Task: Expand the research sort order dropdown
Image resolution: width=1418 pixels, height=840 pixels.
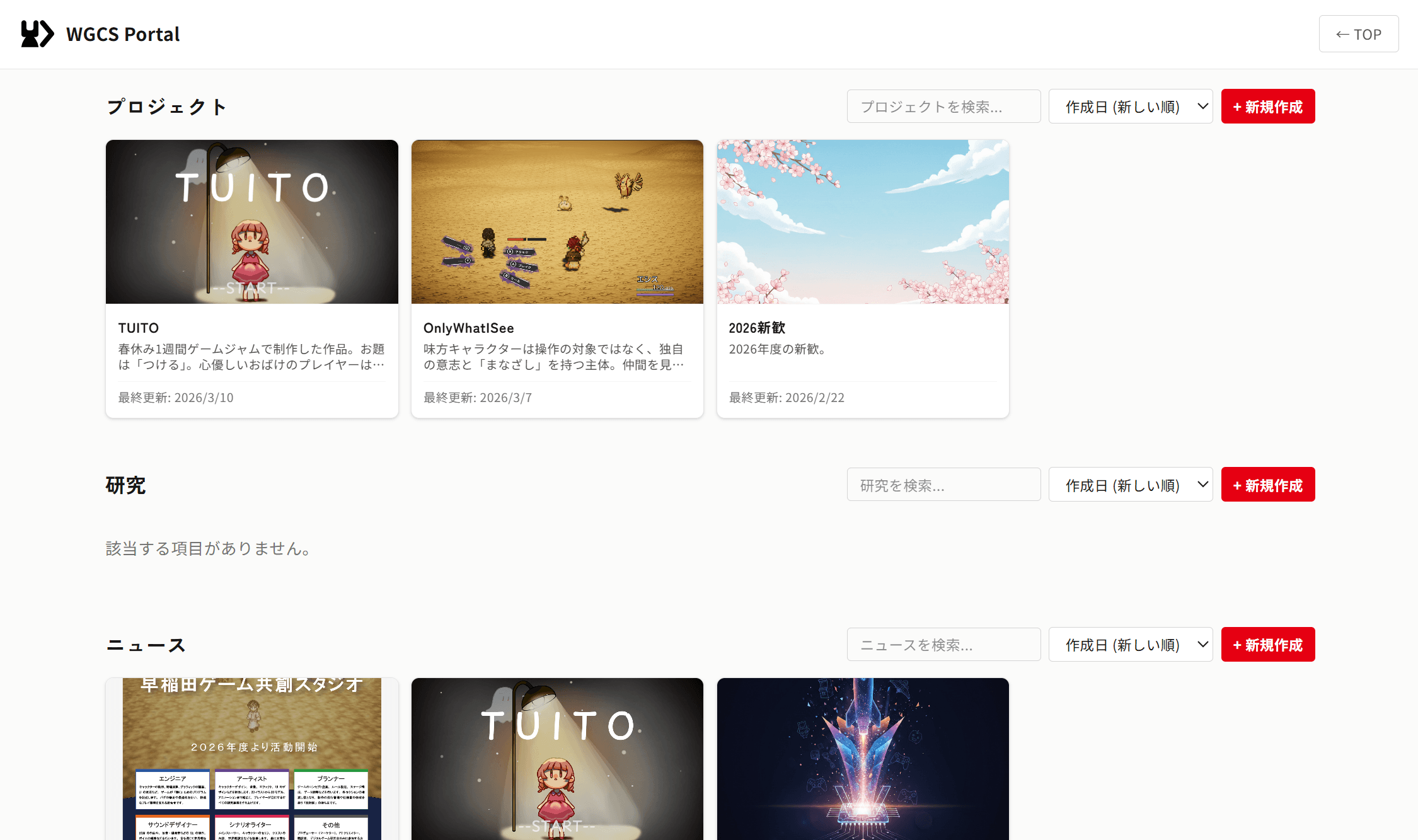Action: point(1130,485)
